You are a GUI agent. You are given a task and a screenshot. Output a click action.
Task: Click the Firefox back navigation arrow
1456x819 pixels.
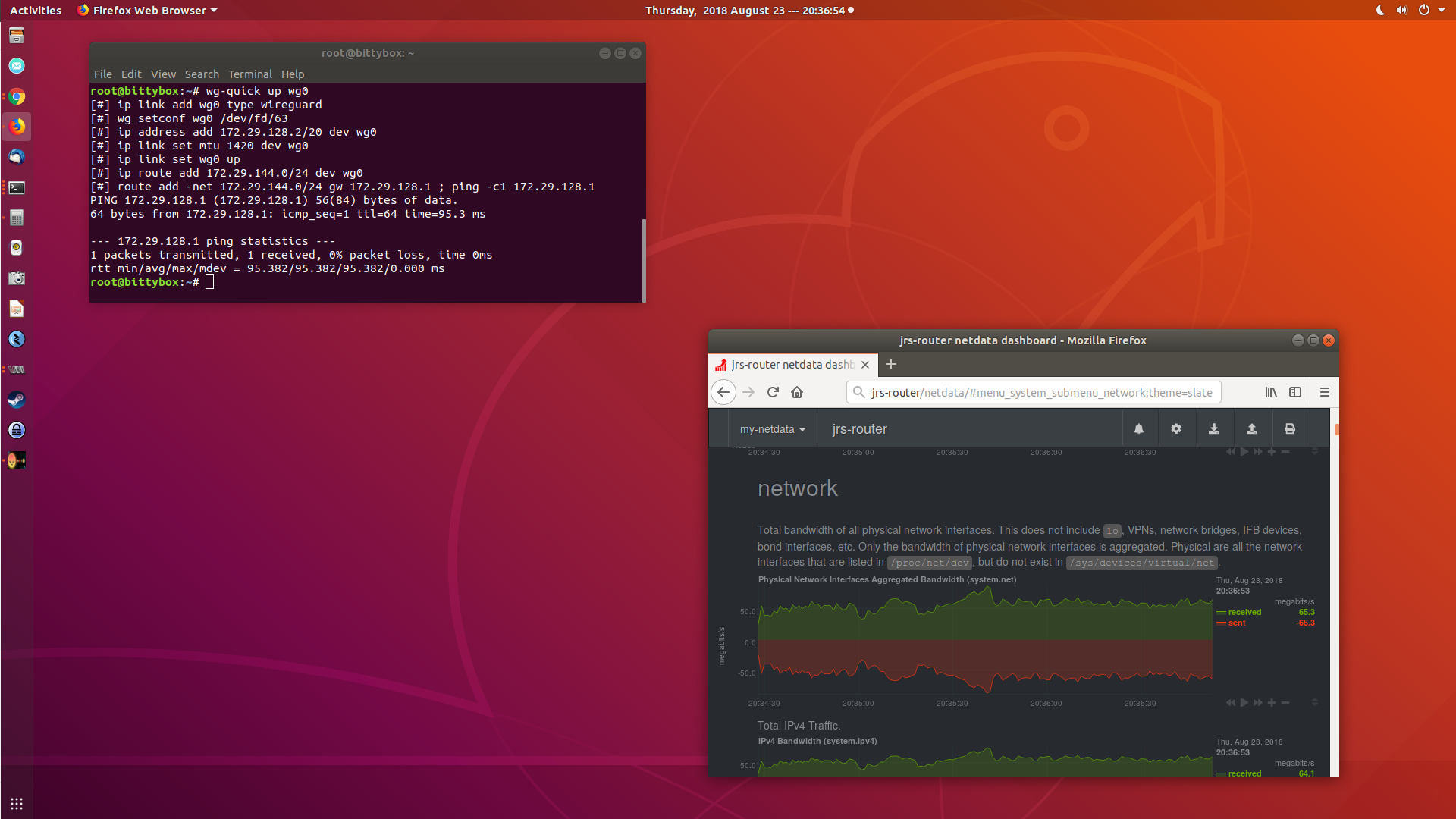724,391
